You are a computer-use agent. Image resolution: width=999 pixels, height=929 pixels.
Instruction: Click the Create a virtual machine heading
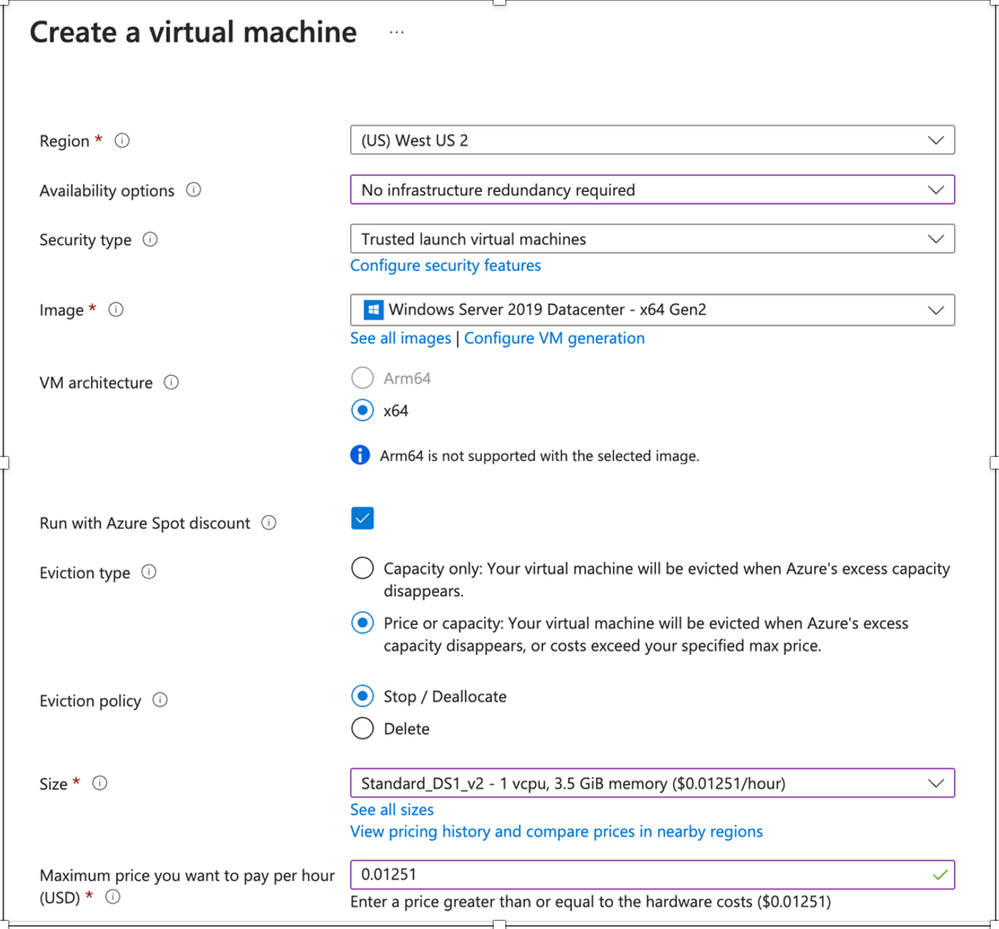click(193, 32)
